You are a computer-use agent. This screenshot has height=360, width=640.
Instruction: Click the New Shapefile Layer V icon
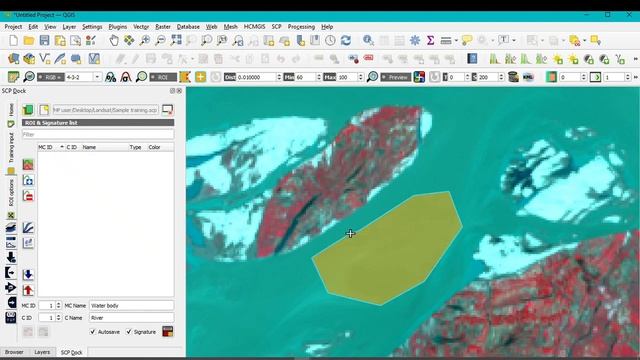click(x=44, y=59)
